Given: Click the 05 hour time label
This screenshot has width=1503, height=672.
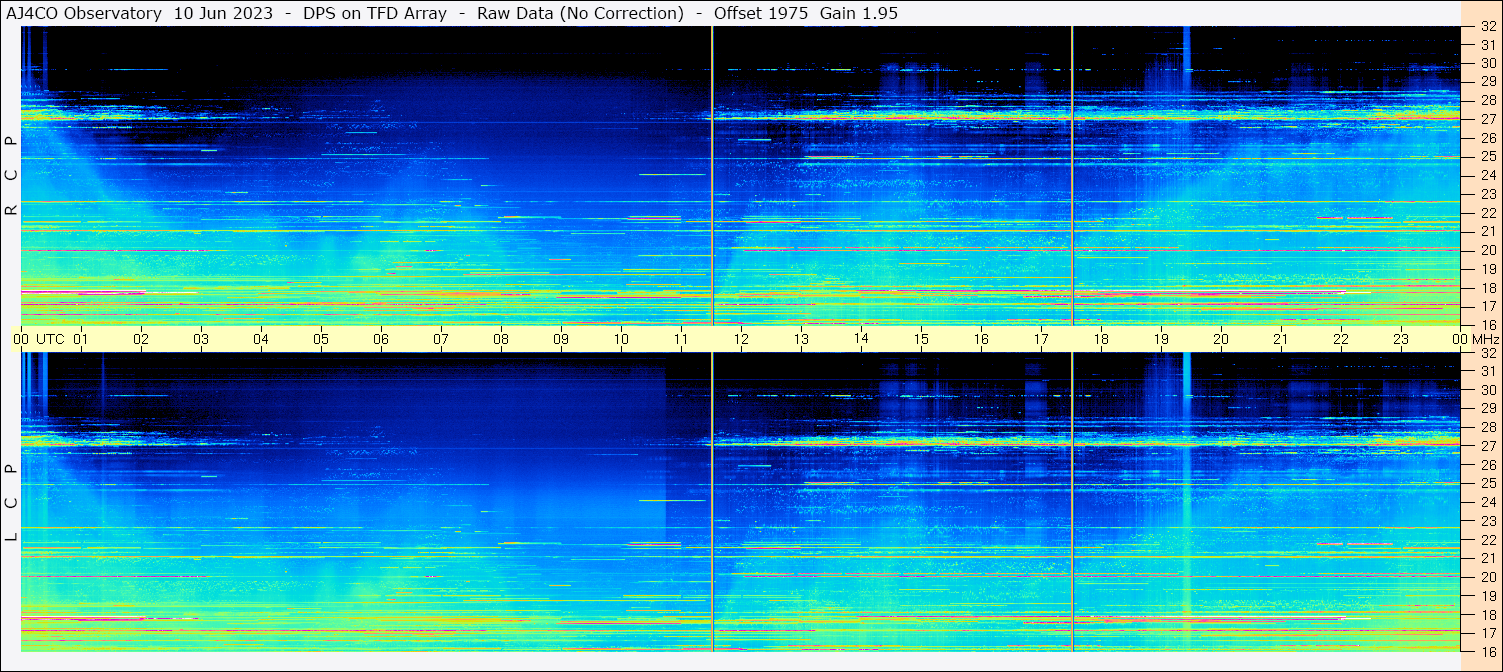Looking at the screenshot, I should click(321, 339).
